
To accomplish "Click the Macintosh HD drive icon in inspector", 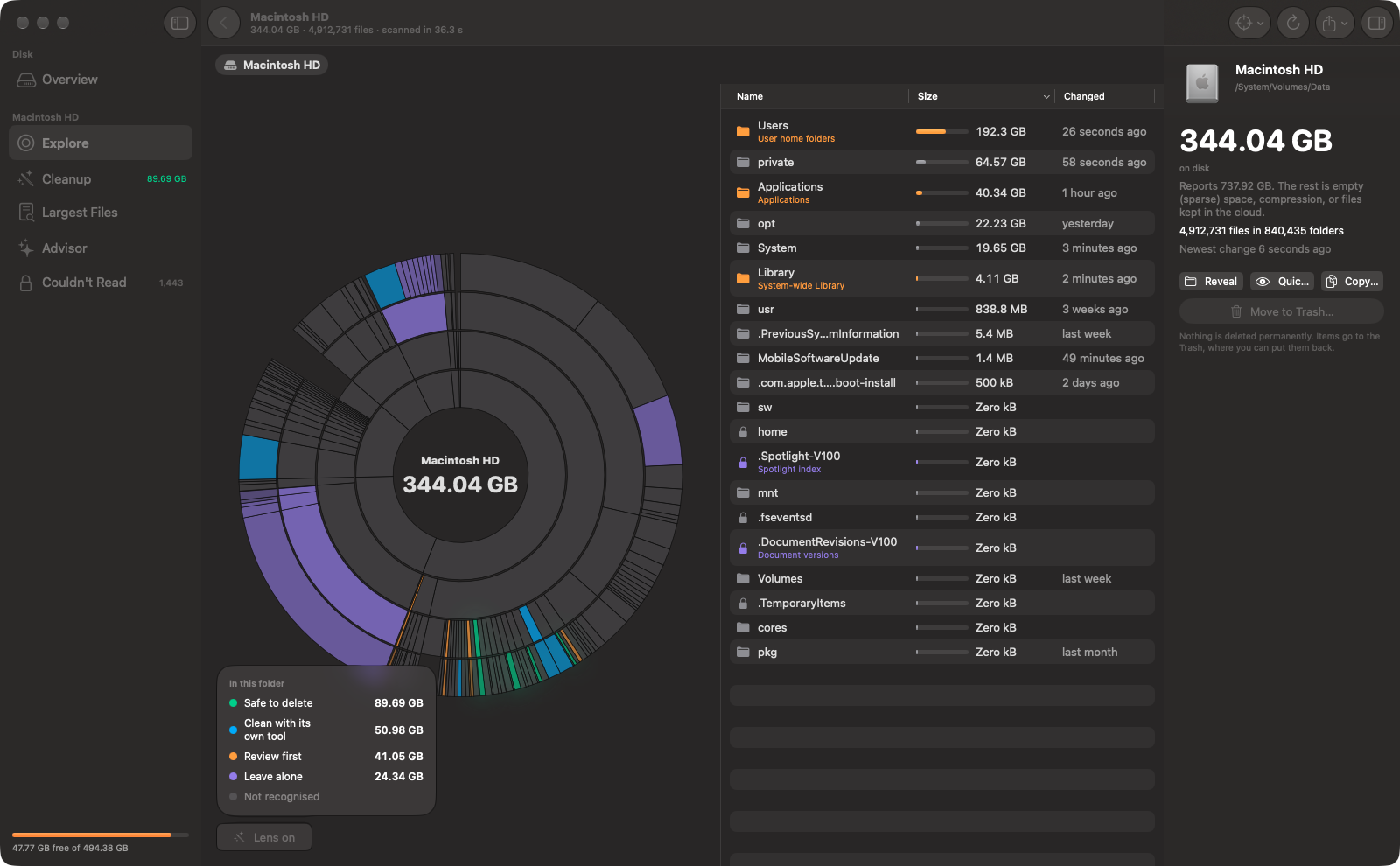I will [1202, 82].
